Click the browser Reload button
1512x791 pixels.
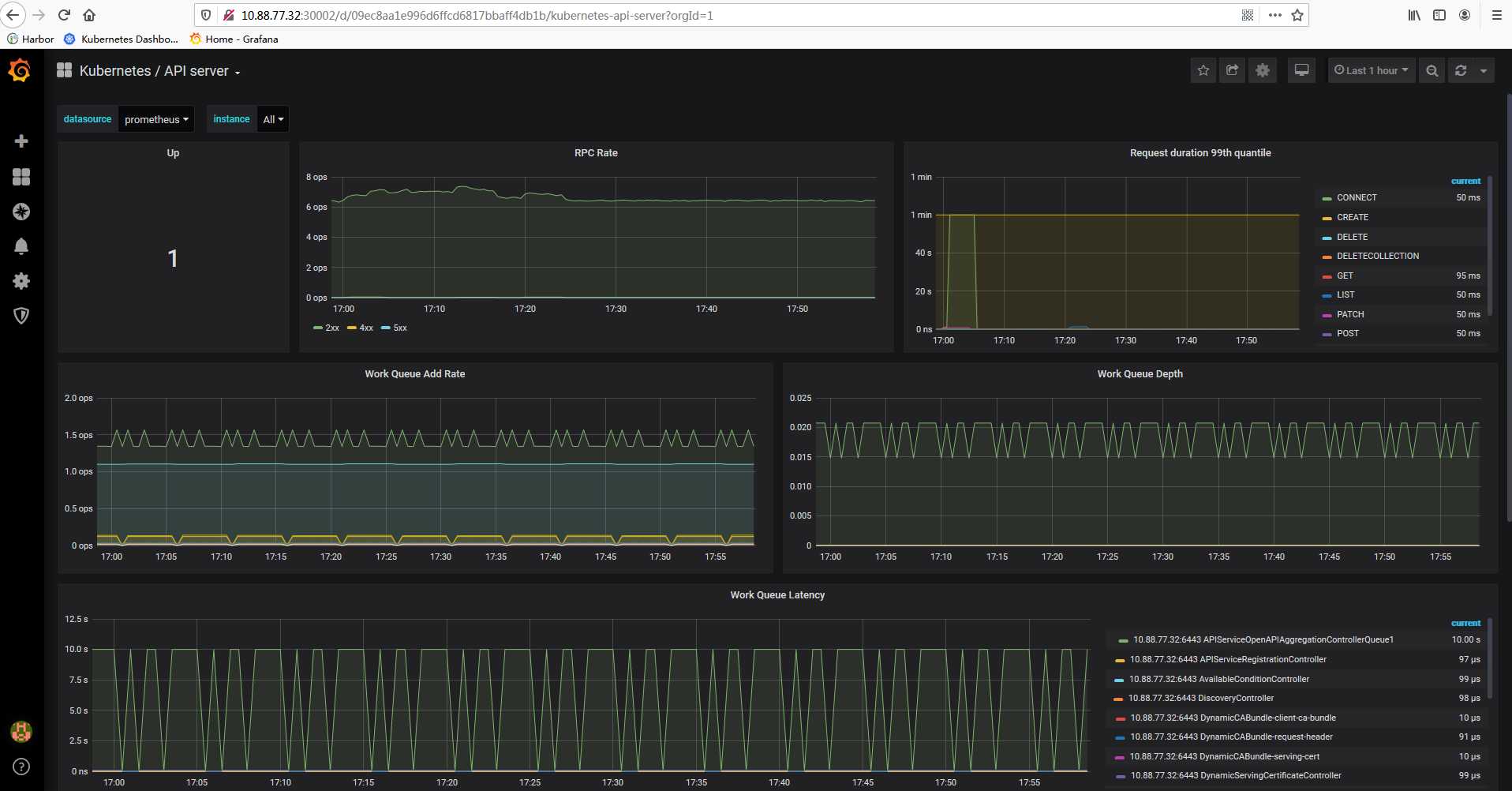point(64,15)
